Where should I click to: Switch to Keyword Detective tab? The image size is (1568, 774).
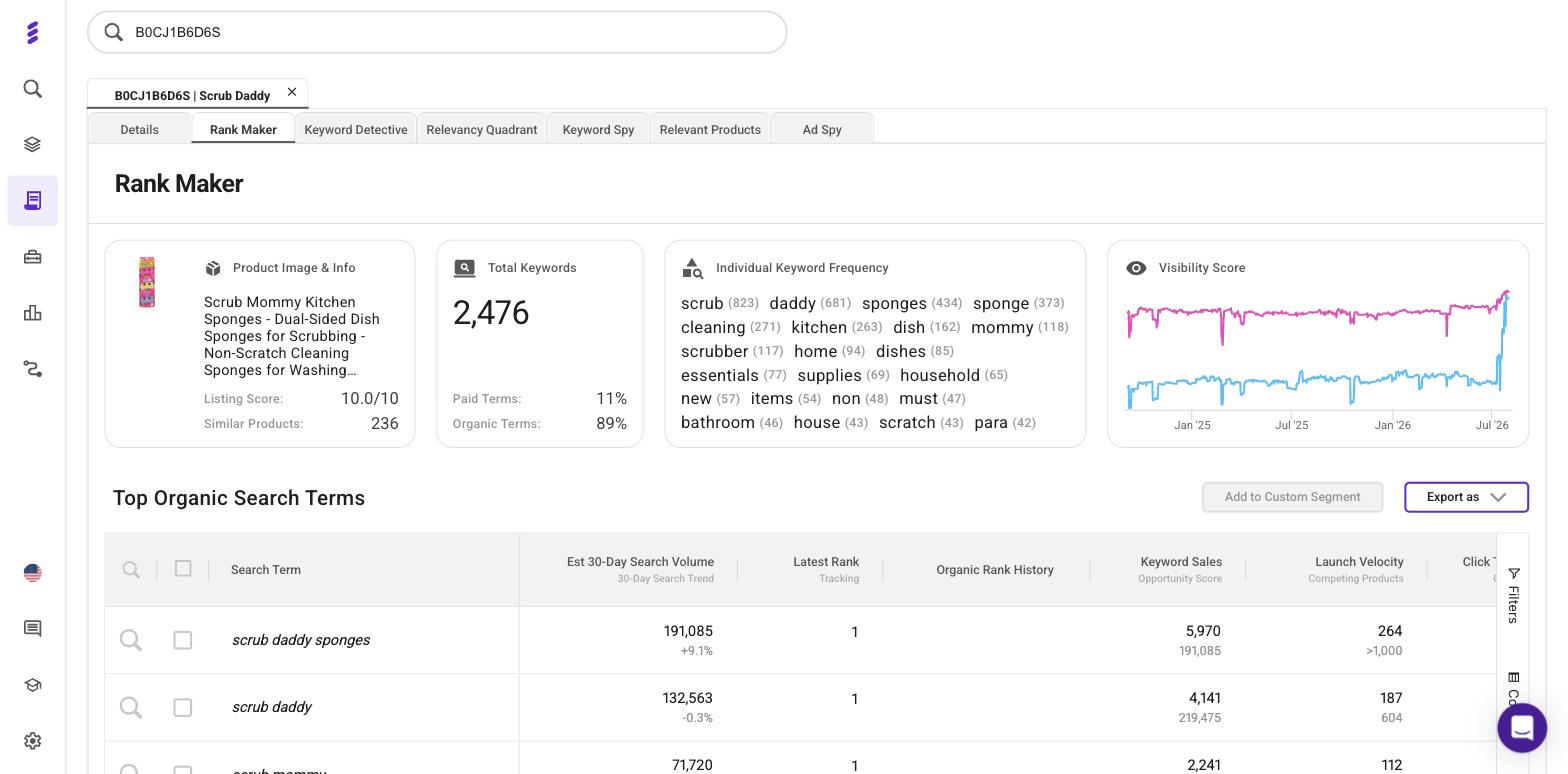[356, 129]
